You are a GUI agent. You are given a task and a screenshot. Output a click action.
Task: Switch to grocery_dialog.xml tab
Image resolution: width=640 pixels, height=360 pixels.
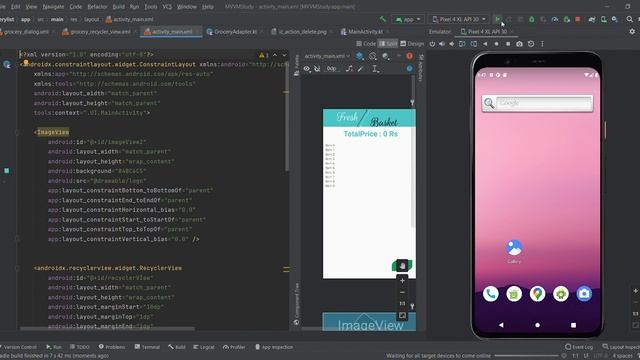25,31
